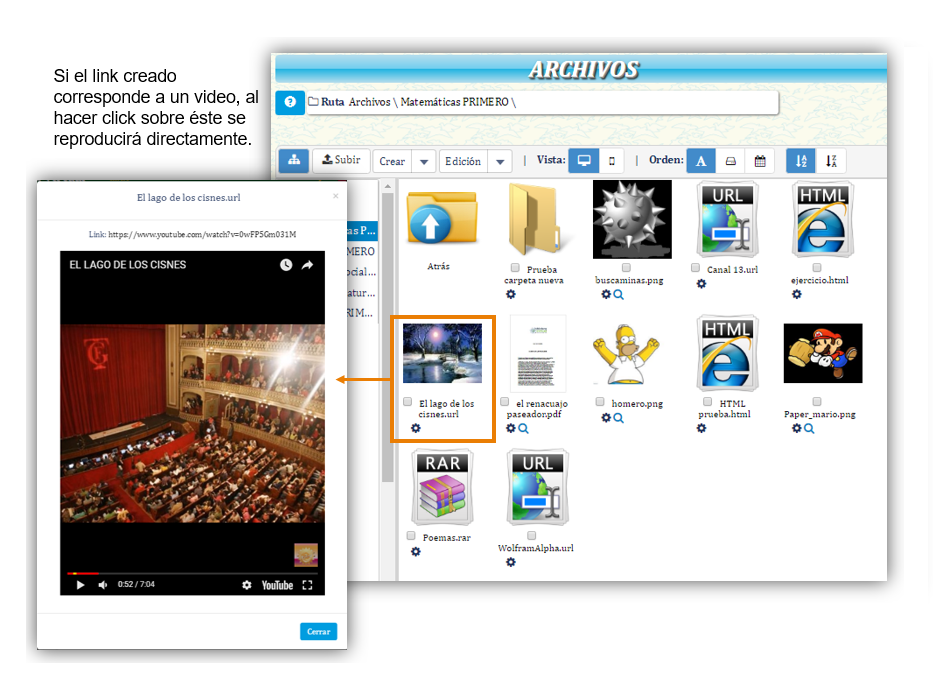
Task: Expand the Crear dropdown arrow
Action: [424, 161]
